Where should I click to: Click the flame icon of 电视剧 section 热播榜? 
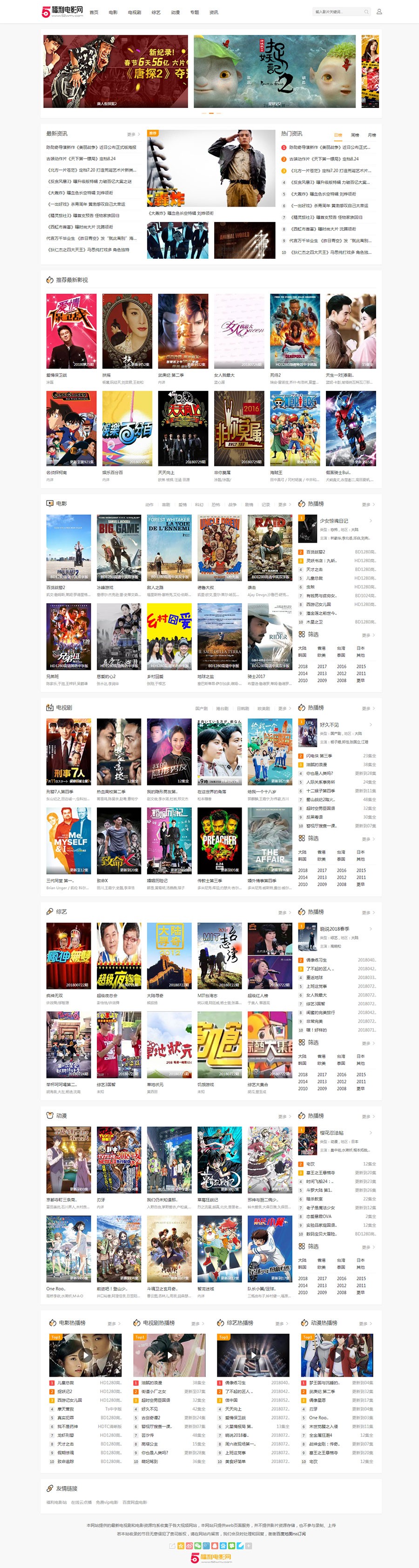click(302, 707)
